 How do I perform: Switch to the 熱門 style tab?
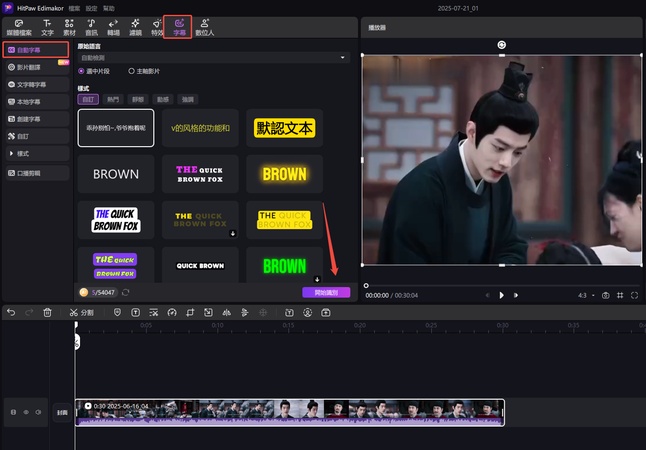coord(113,99)
